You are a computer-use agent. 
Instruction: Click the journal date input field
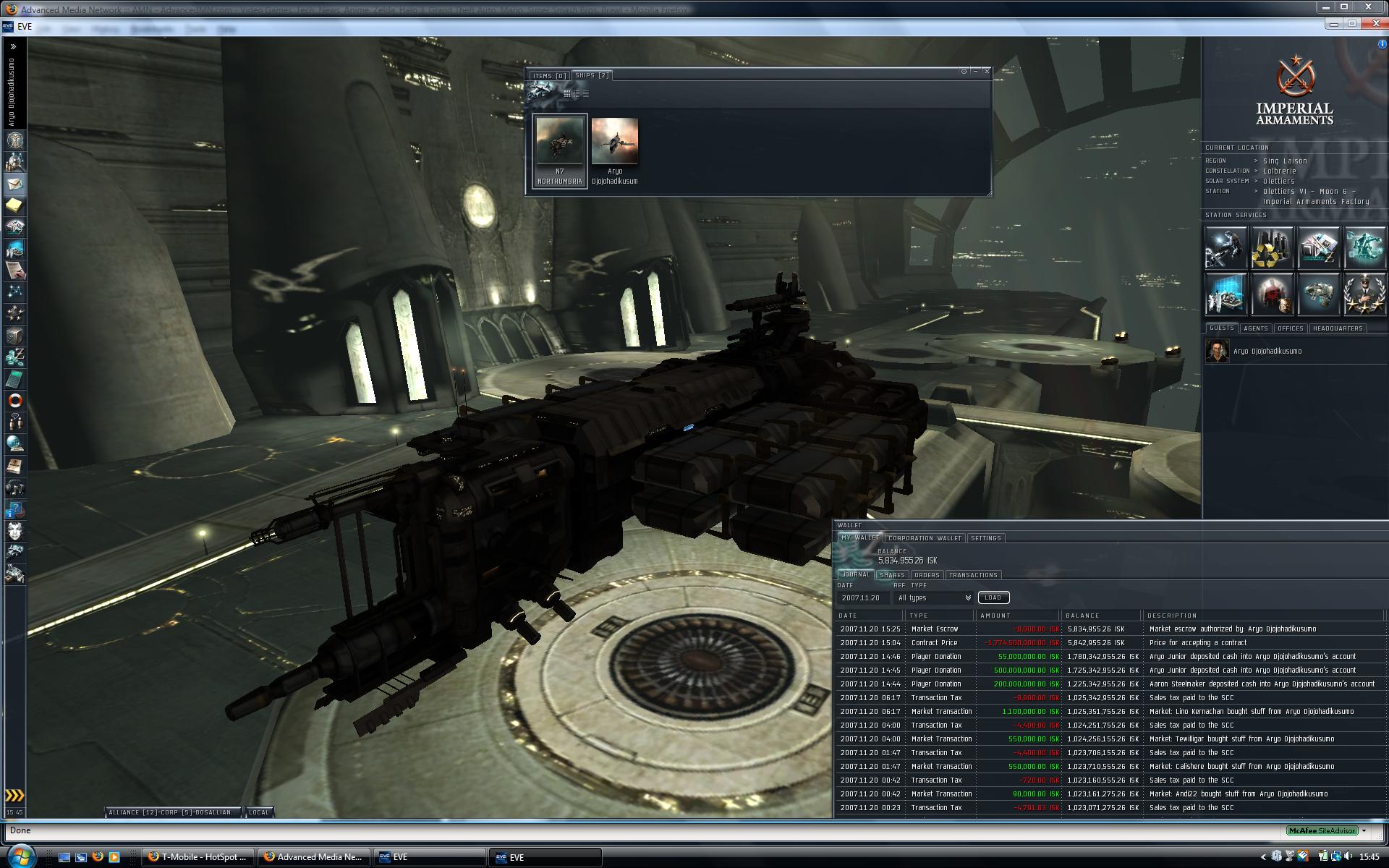point(862,597)
